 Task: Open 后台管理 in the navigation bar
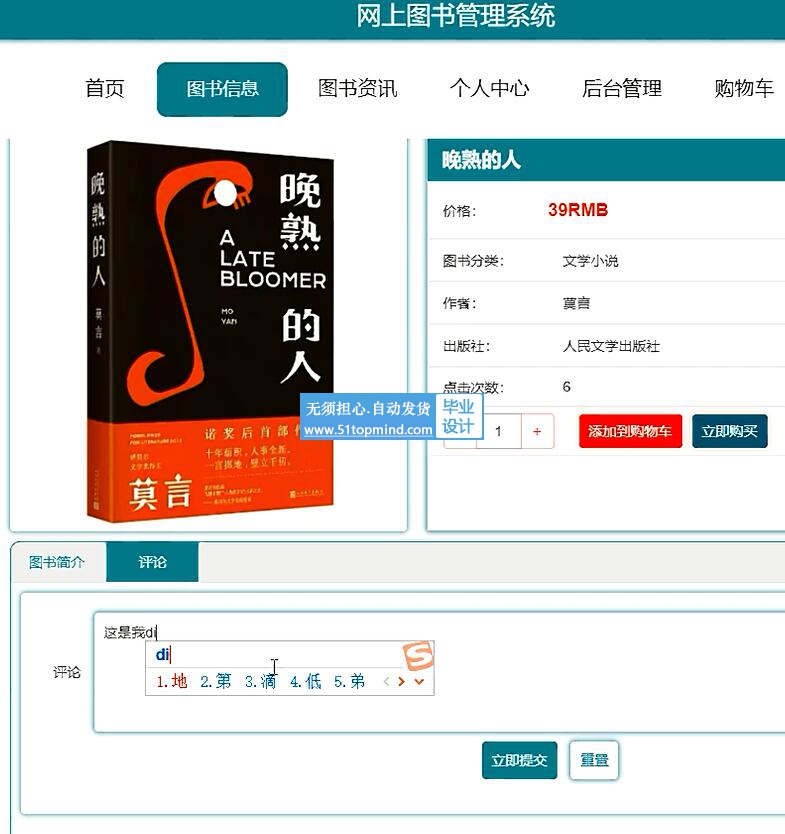click(x=622, y=89)
